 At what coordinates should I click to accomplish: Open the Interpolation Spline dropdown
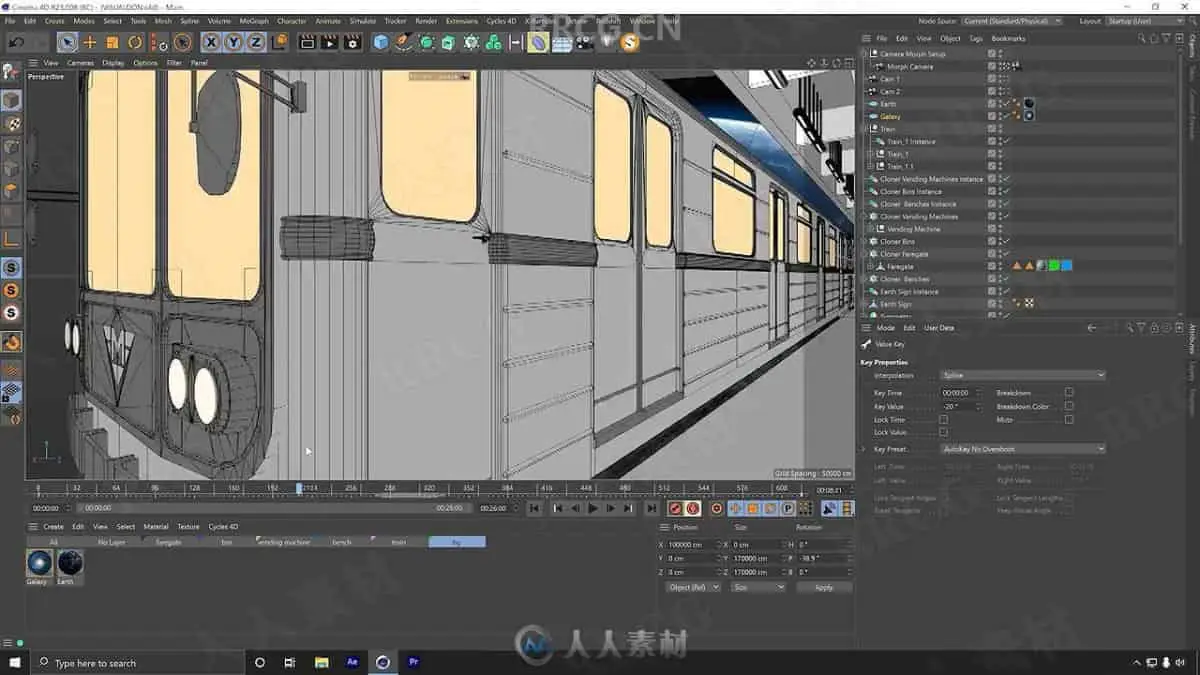click(1022, 375)
